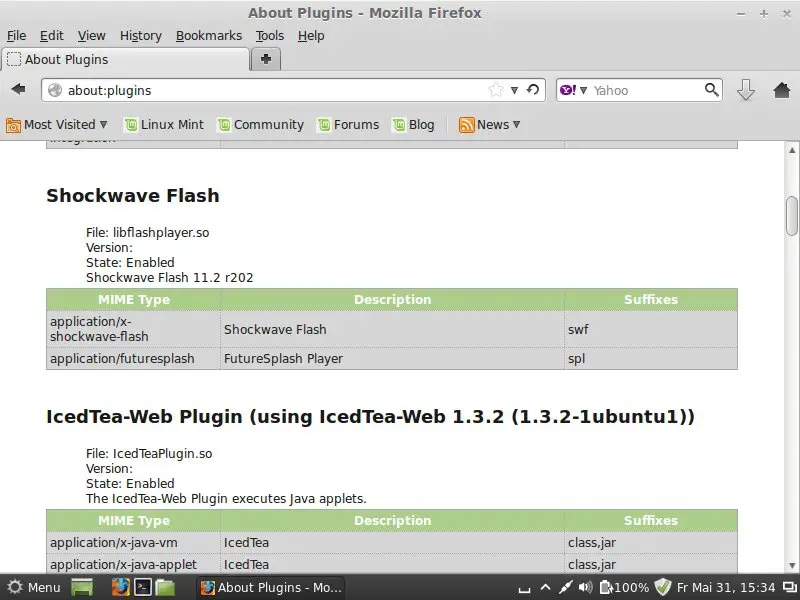Click the 'spl' suffix cell

(651, 359)
